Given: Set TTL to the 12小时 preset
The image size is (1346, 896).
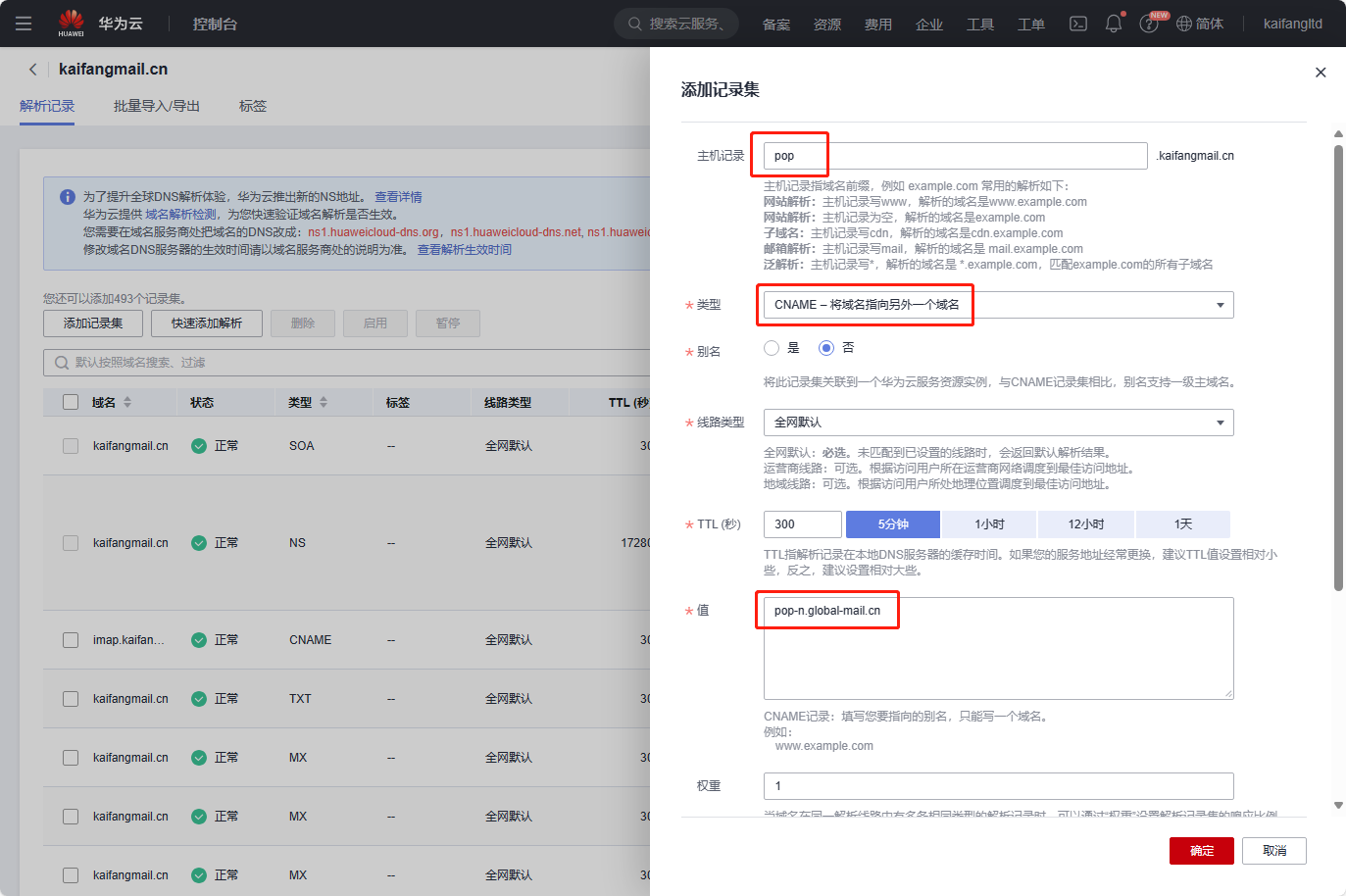Looking at the screenshot, I should pos(1086,524).
